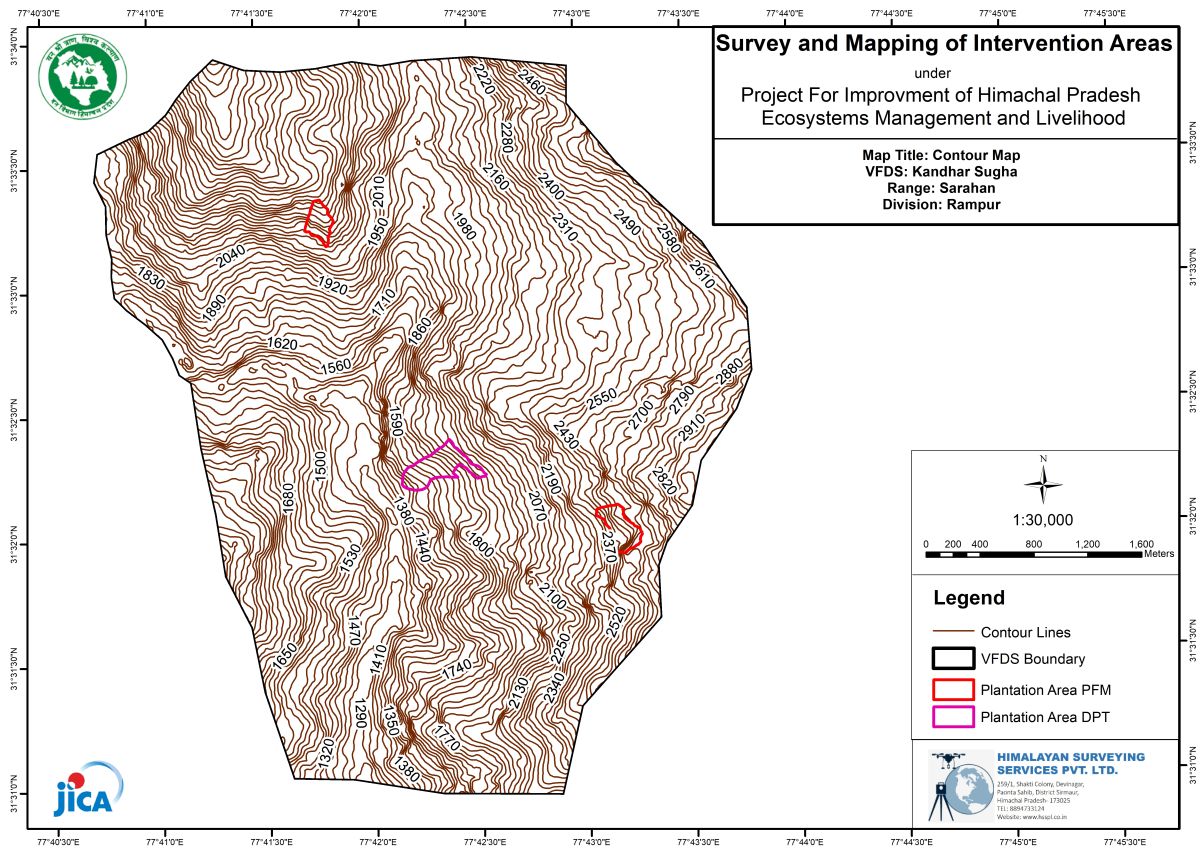Click the 'Legend' heading
Image resolution: width=1200 pixels, height=848 pixels.
969,599
